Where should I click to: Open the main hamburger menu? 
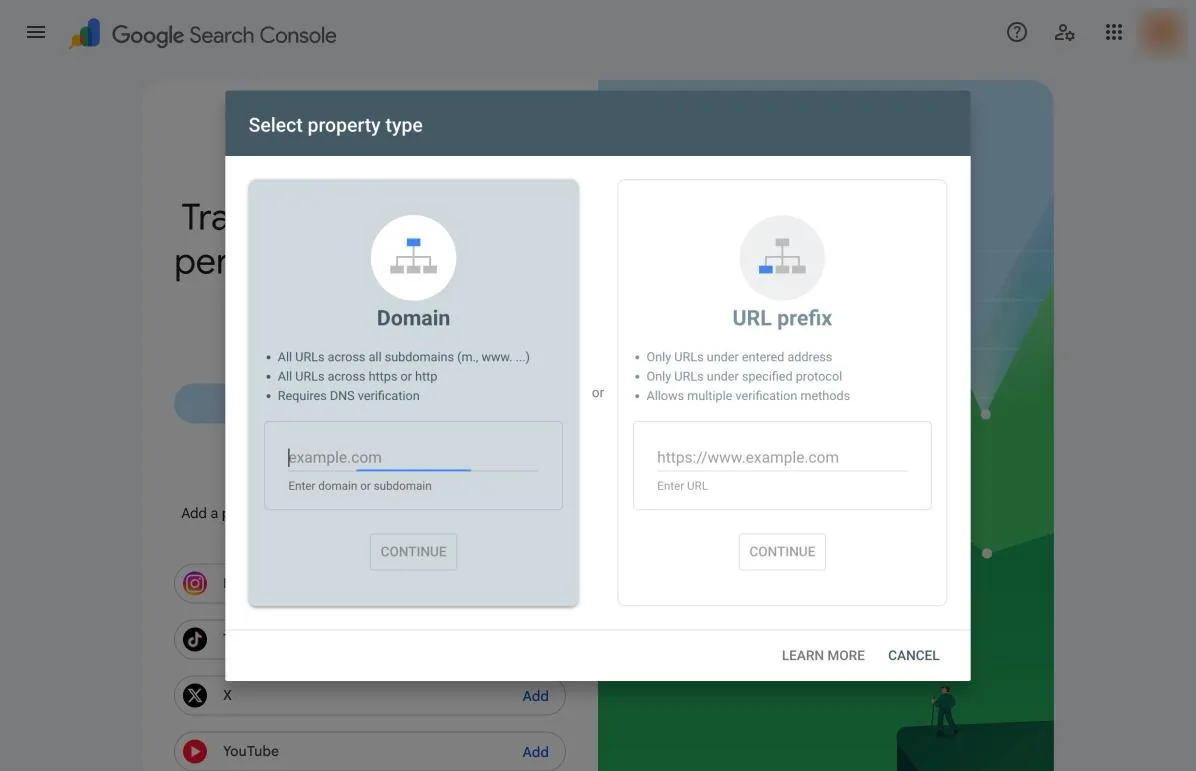click(x=36, y=32)
